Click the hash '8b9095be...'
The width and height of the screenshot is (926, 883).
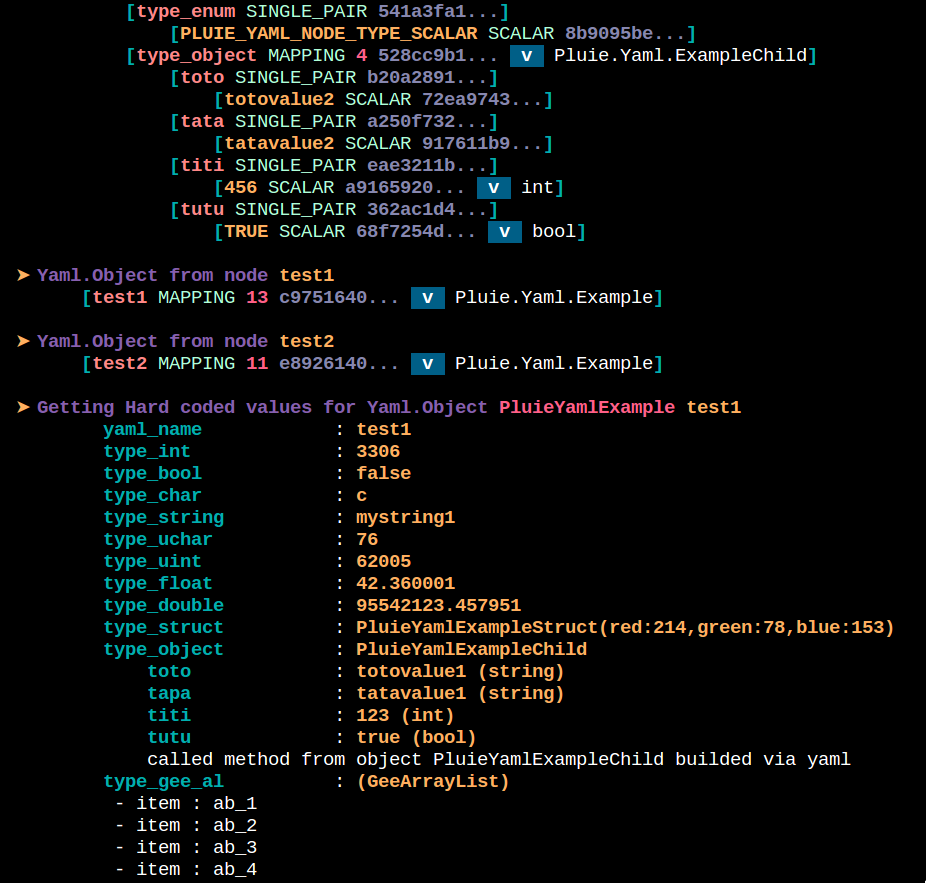point(625,34)
